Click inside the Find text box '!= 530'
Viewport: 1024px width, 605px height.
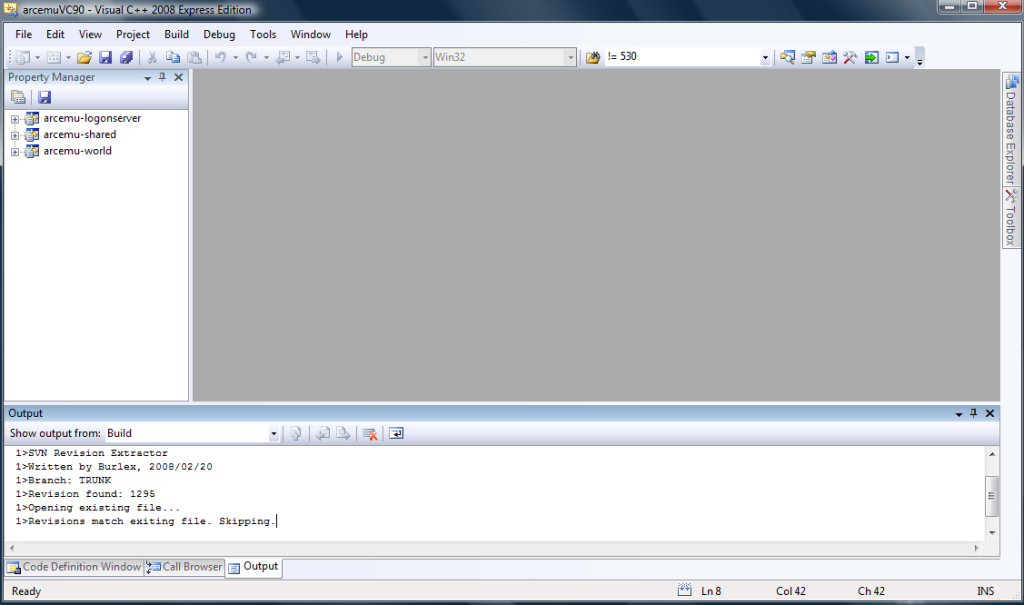[x=682, y=57]
